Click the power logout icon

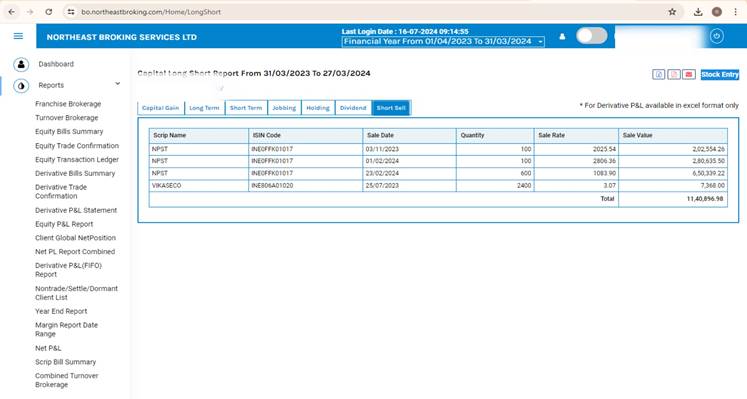pos(717,36)
